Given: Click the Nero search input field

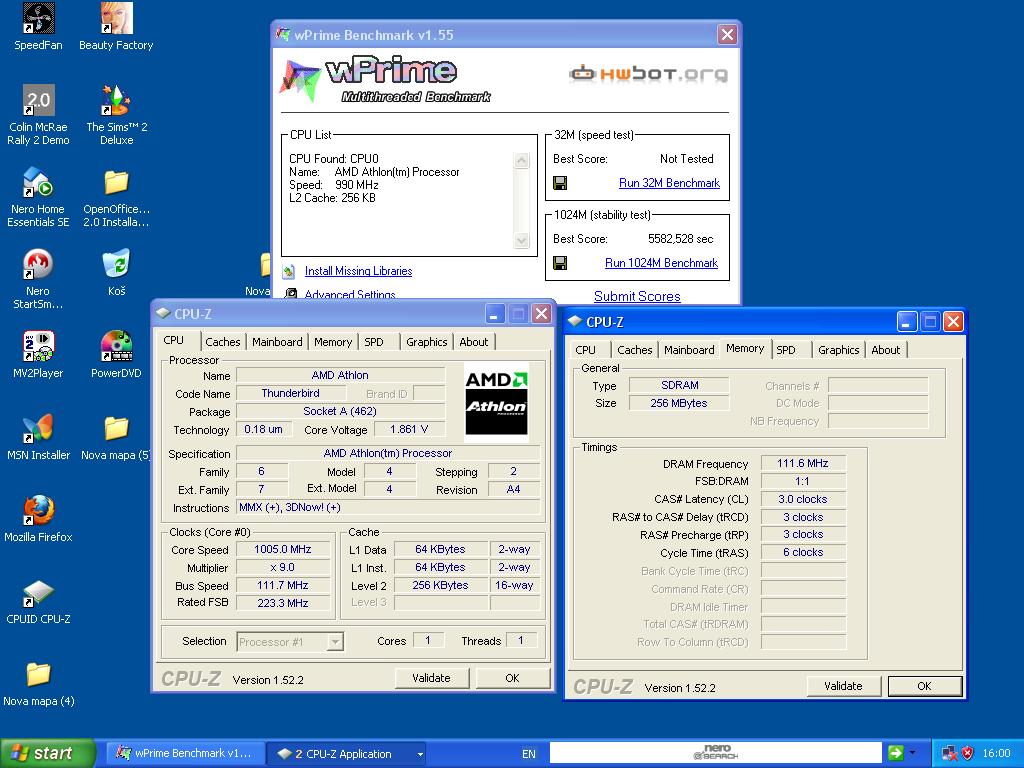Looking at the screenshot, I should 716,753.
